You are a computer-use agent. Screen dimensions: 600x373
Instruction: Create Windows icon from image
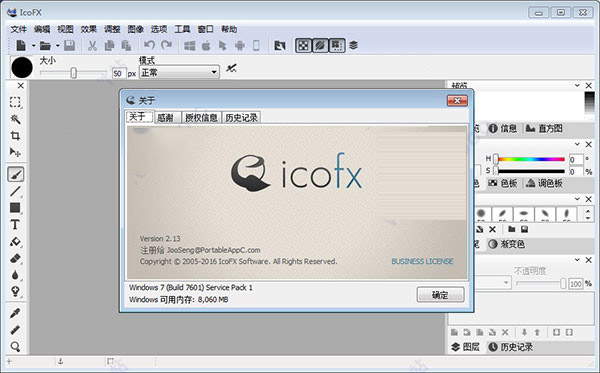190,46
